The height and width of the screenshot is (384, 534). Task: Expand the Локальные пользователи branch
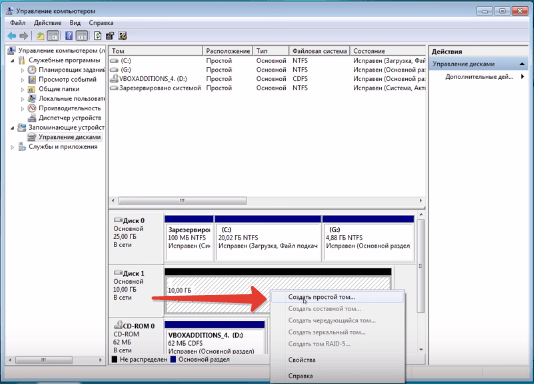[x=22, y=99]
